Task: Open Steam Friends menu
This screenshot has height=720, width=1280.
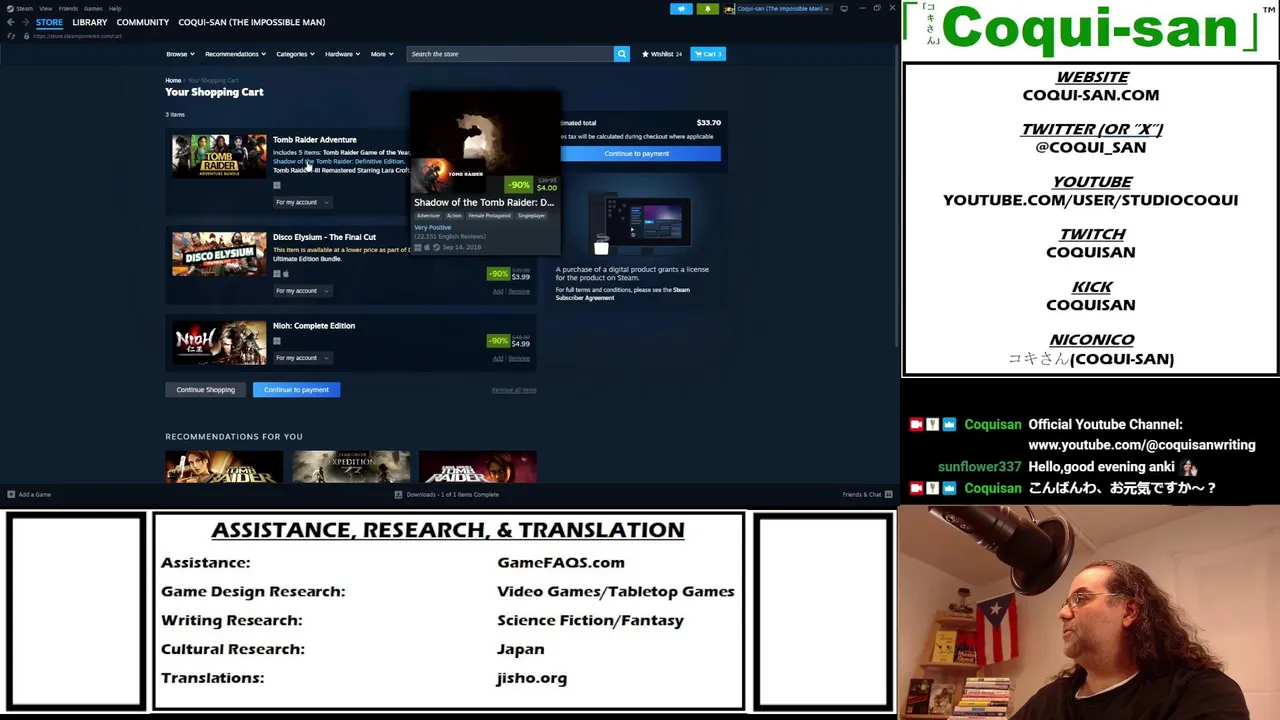Action: point(68,8)
